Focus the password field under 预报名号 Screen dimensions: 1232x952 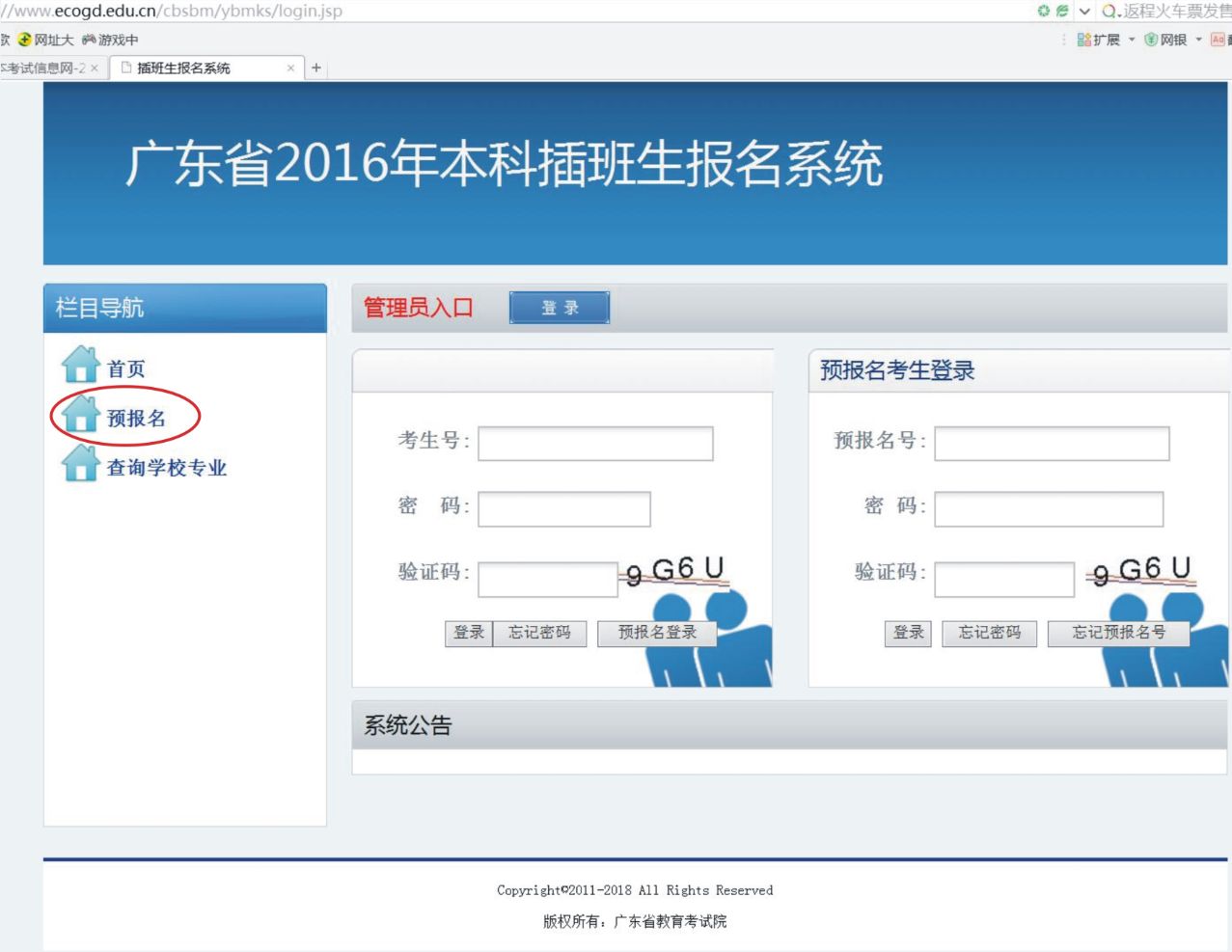click(1049, 509)
